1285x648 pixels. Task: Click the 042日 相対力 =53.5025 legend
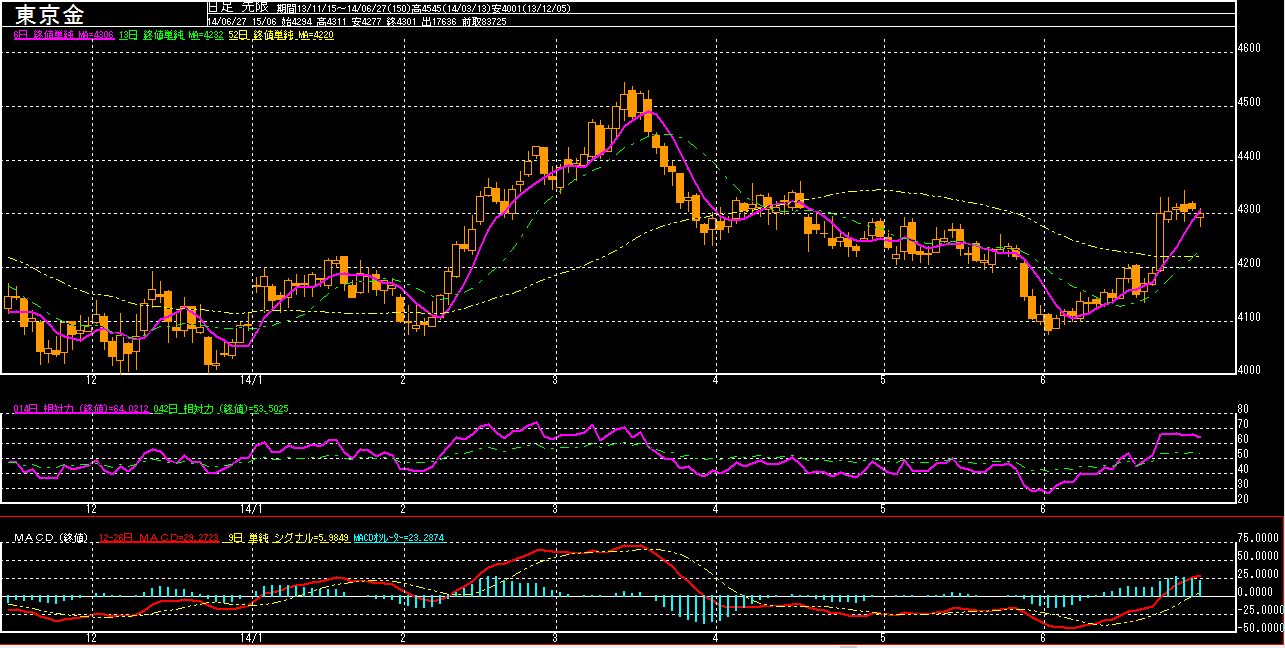coord(221,409)
